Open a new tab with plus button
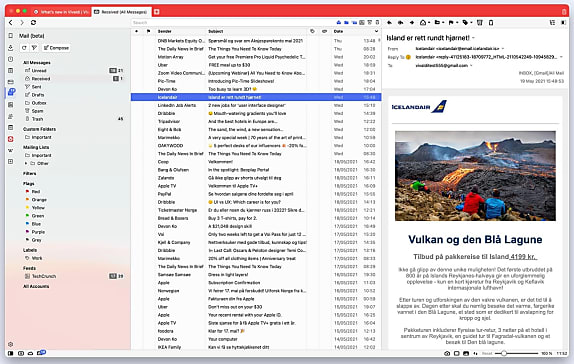Screen dimensions: 574x364 (x=156, y=12)
